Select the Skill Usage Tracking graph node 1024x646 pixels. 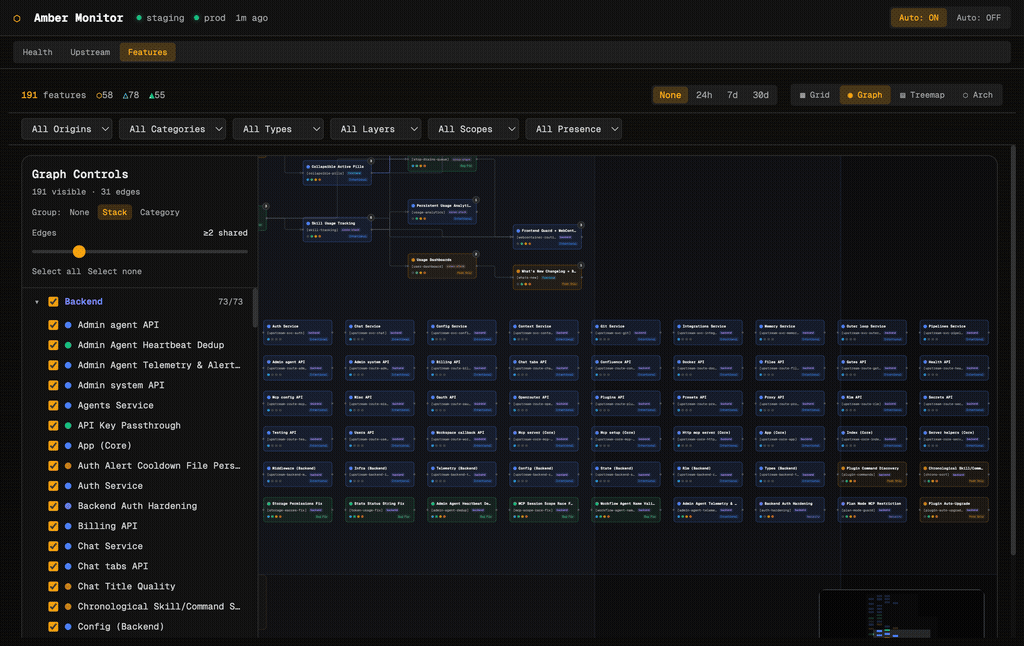tap(337, 229)
